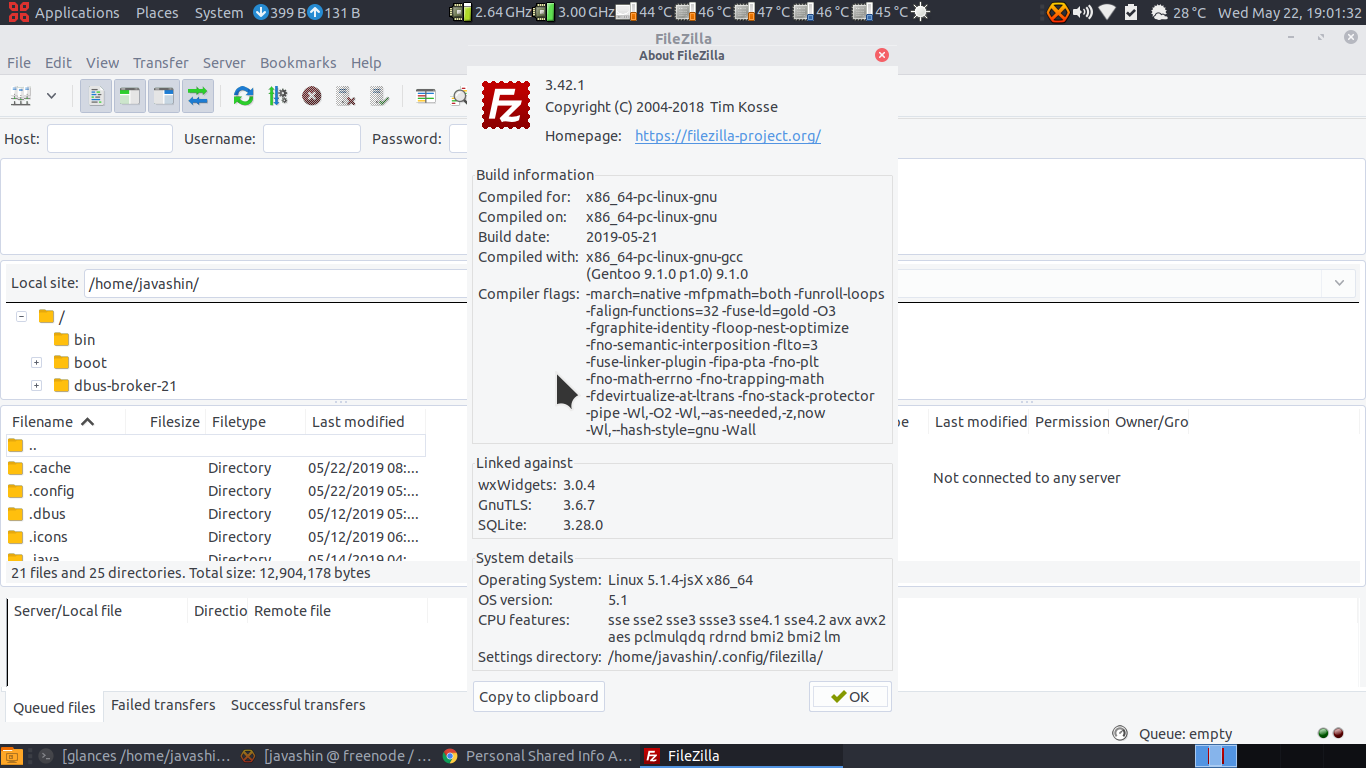Sort local files by Filetype column
This screenshot has height=768, width=1366.
coord(255,422)
